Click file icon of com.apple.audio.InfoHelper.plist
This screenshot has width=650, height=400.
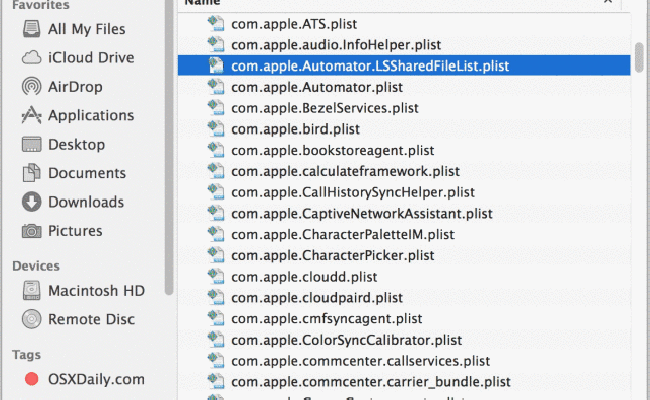coord(216,44)
